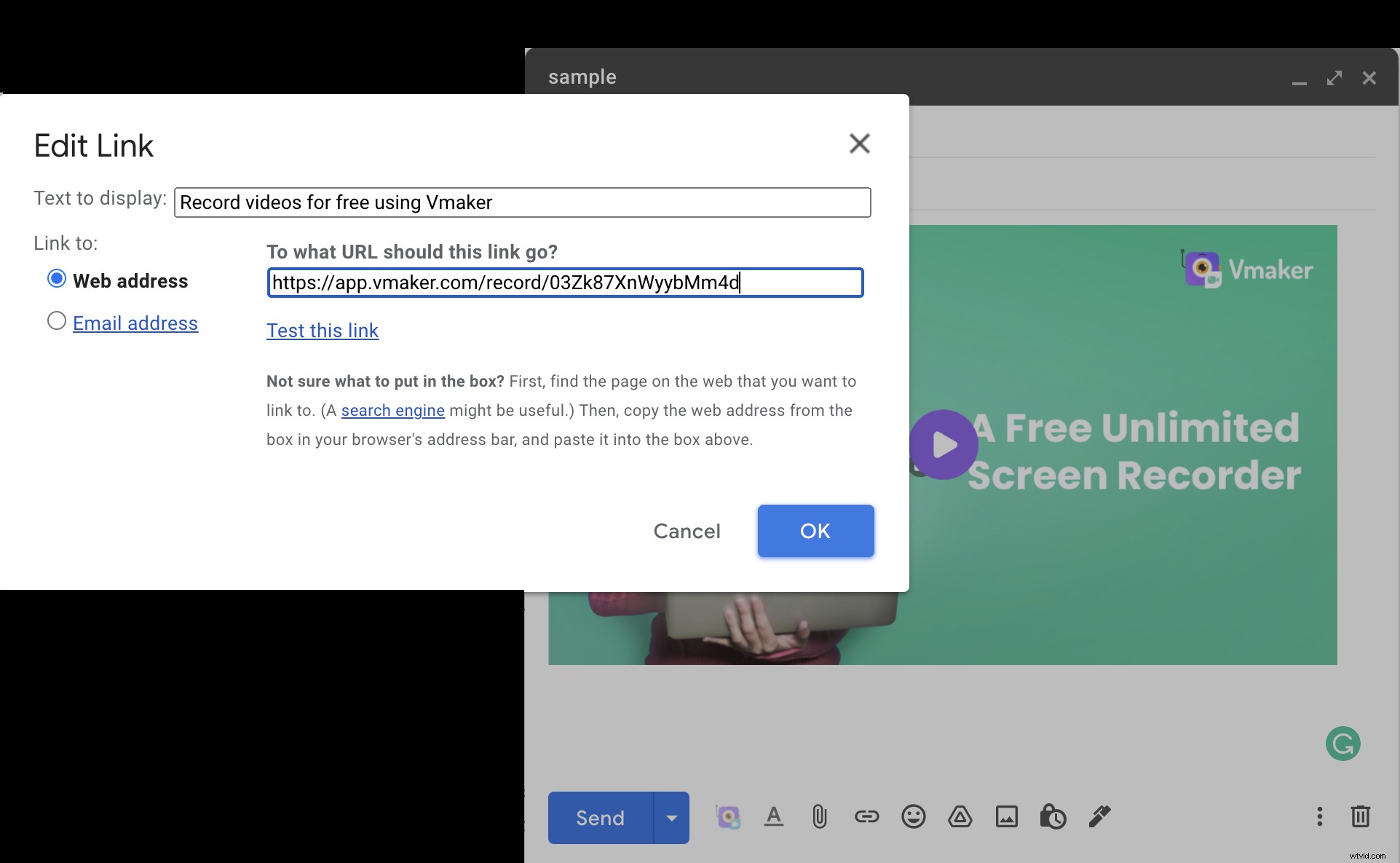Click Test this link
The image size is (1400, 863).
(323, 331)
